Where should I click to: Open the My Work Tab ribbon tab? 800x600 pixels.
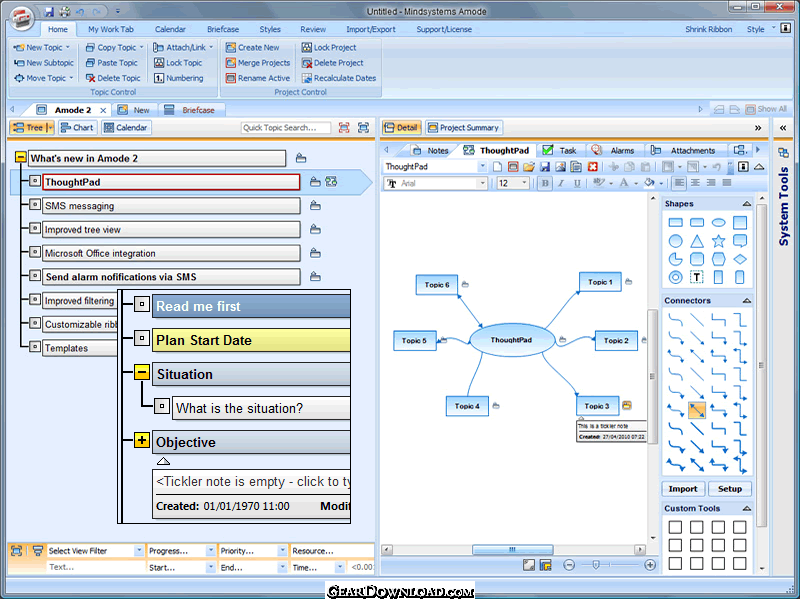[111, 29]
